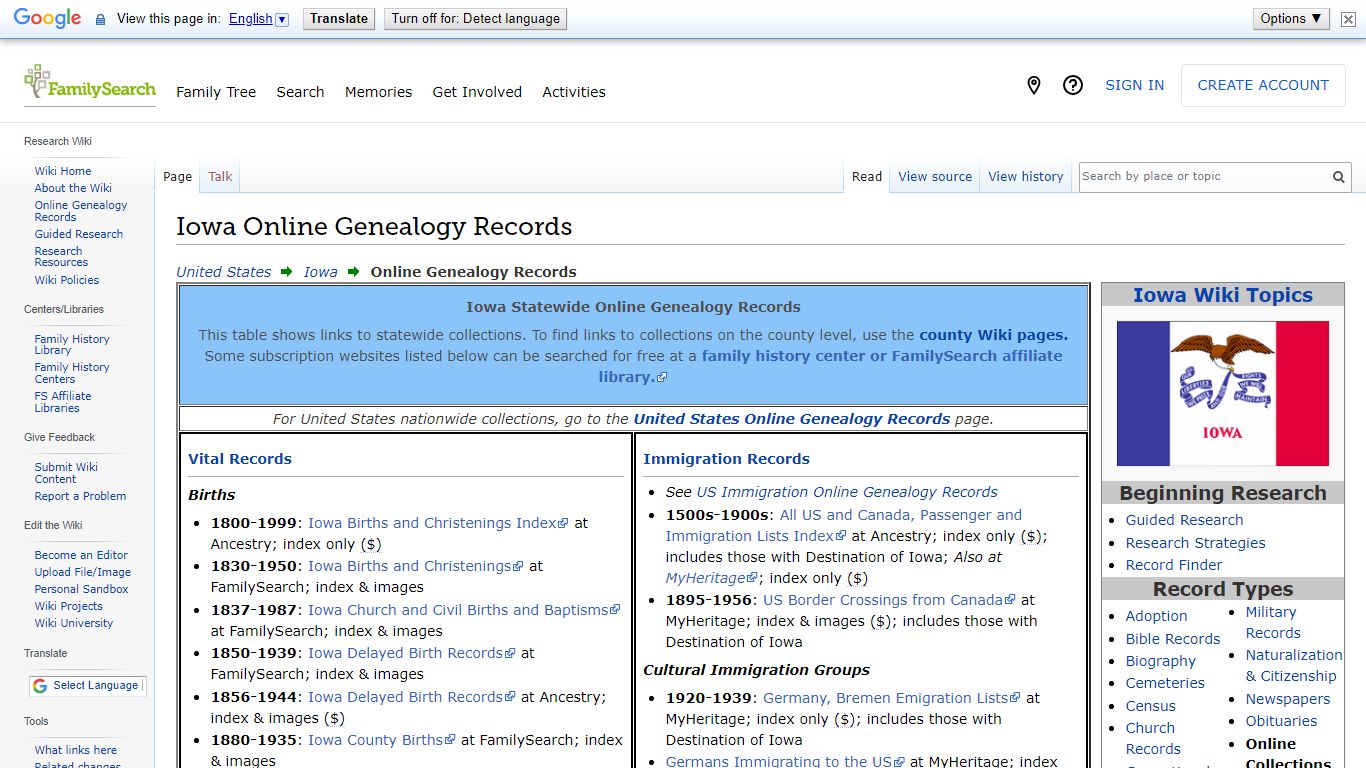Open Personal Sandbox link
1366x768 pixels.
point(82,589)
